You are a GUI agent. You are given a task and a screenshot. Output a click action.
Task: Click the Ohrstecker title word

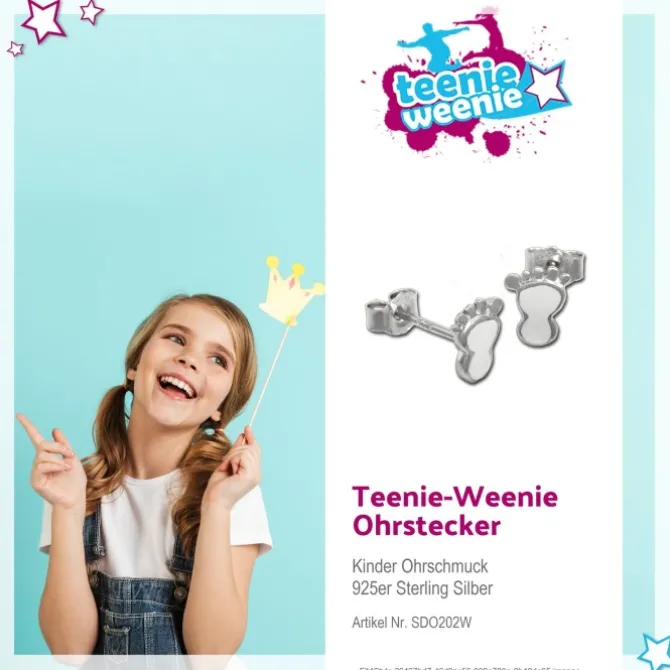point(426,526)
